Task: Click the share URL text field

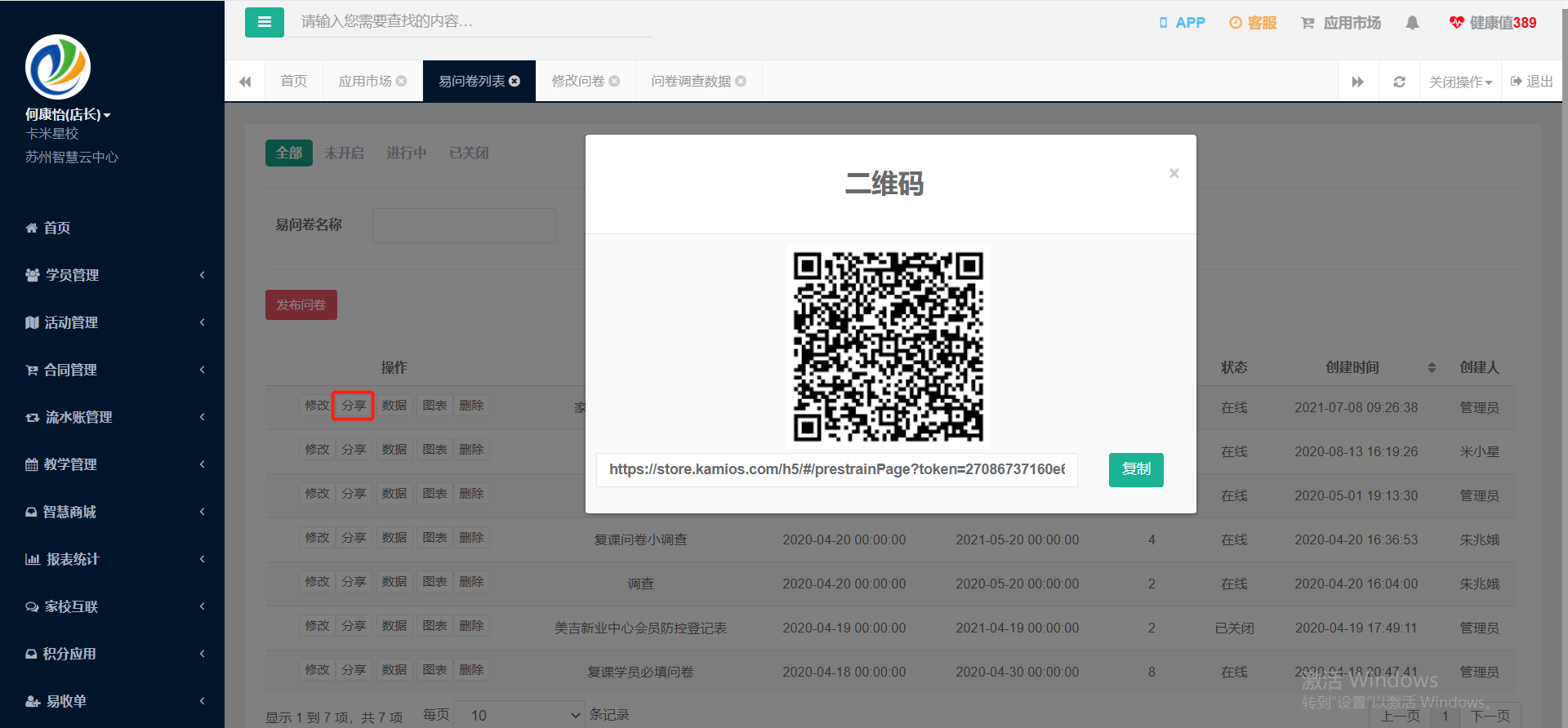Action: point(837,469)
